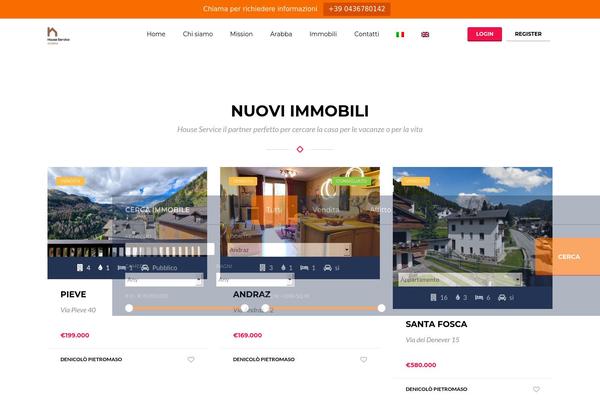Click the car icon on Santa Fosca card
Viewport: 600px width, 400px height.
click(502, 297)
